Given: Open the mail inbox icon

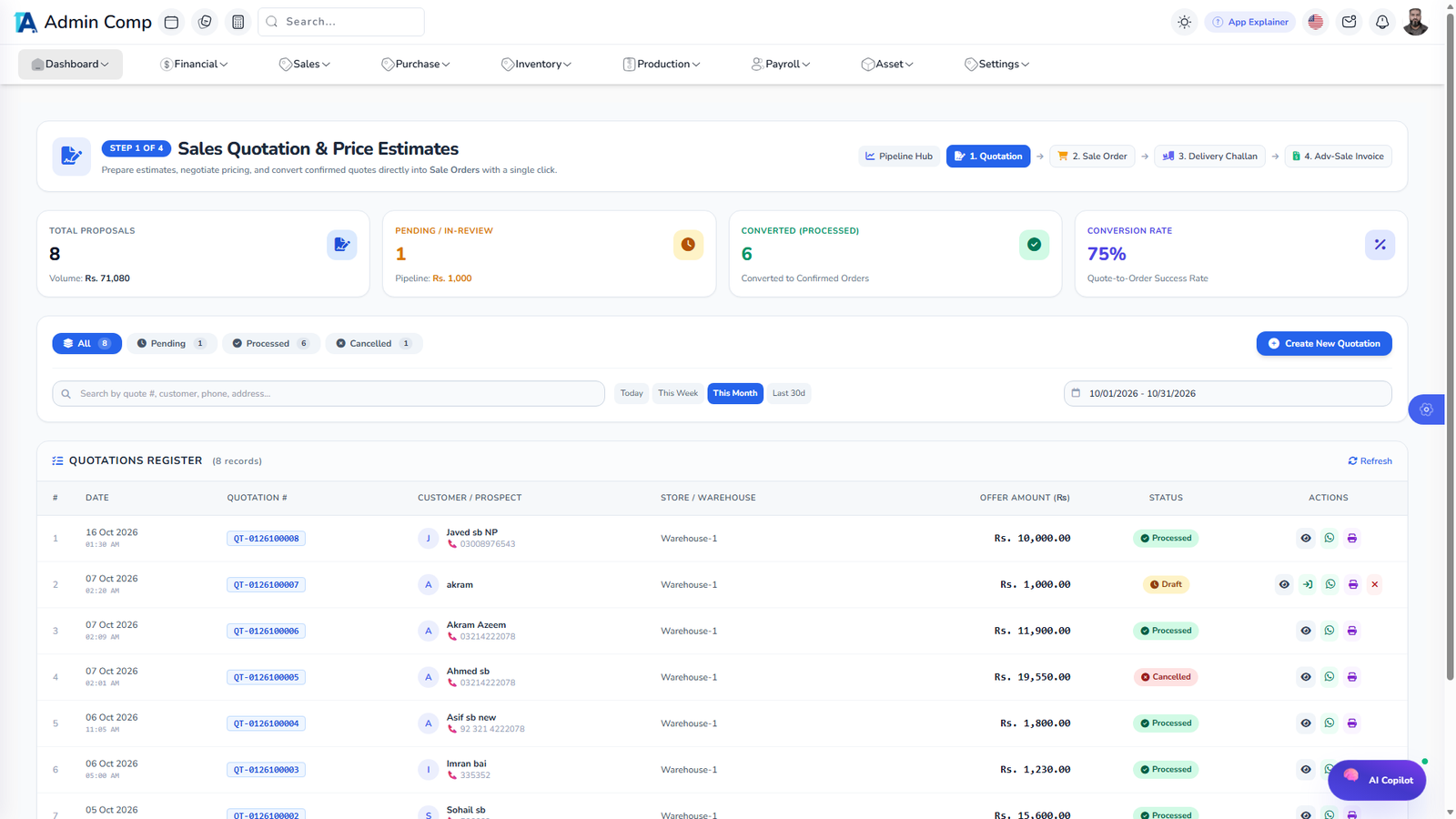Looking at the screenshot, I should (1349, 22).
